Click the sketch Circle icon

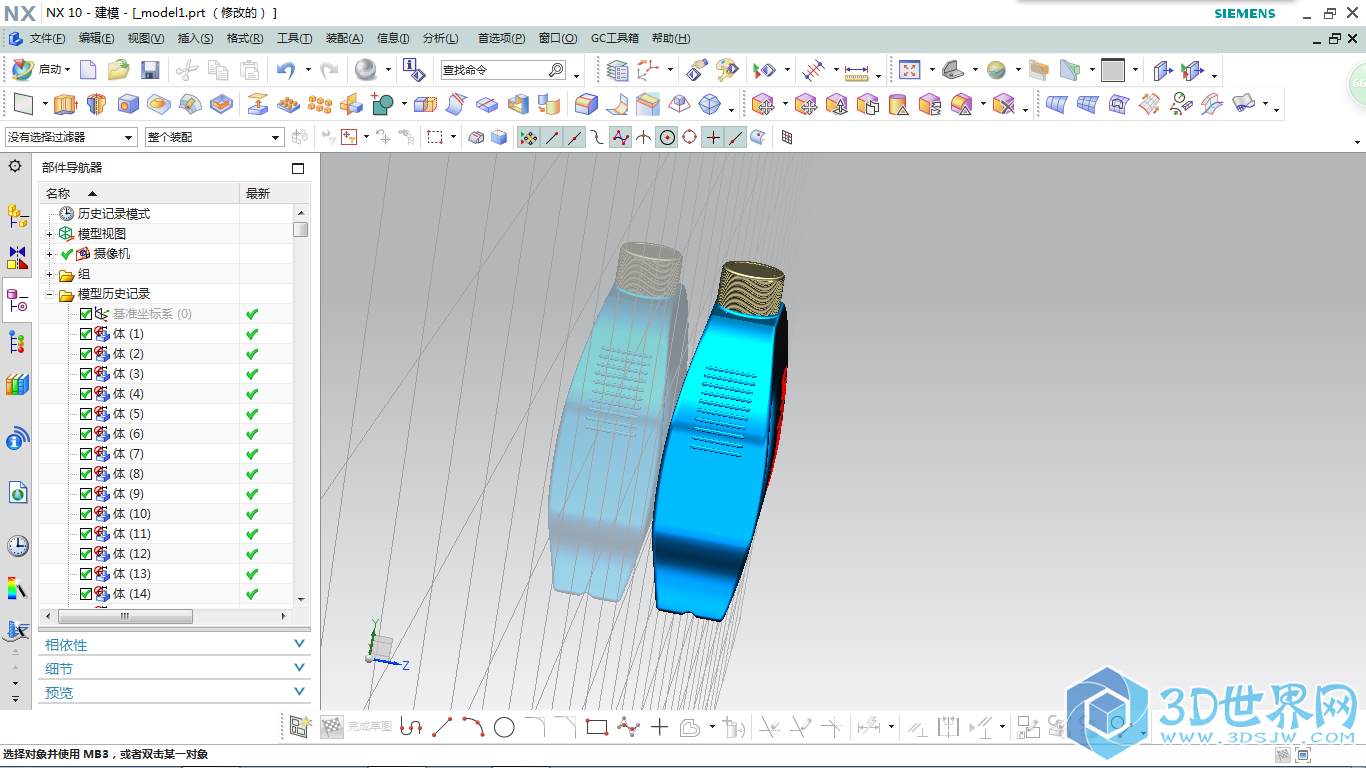point(504,727)
